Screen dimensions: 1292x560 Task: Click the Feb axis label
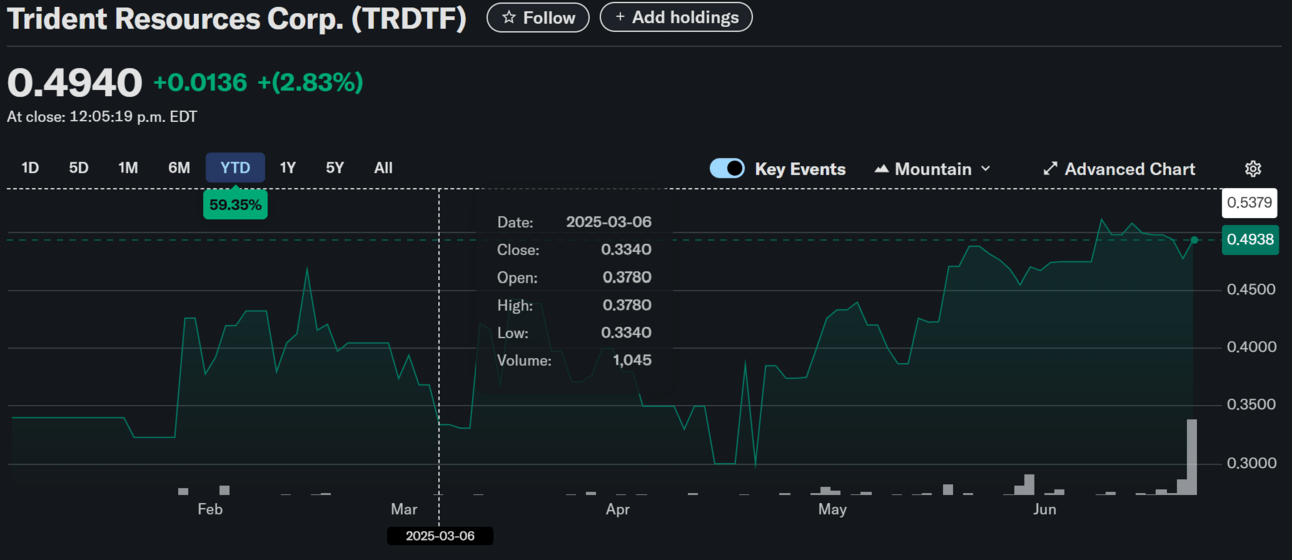[210, 510]
